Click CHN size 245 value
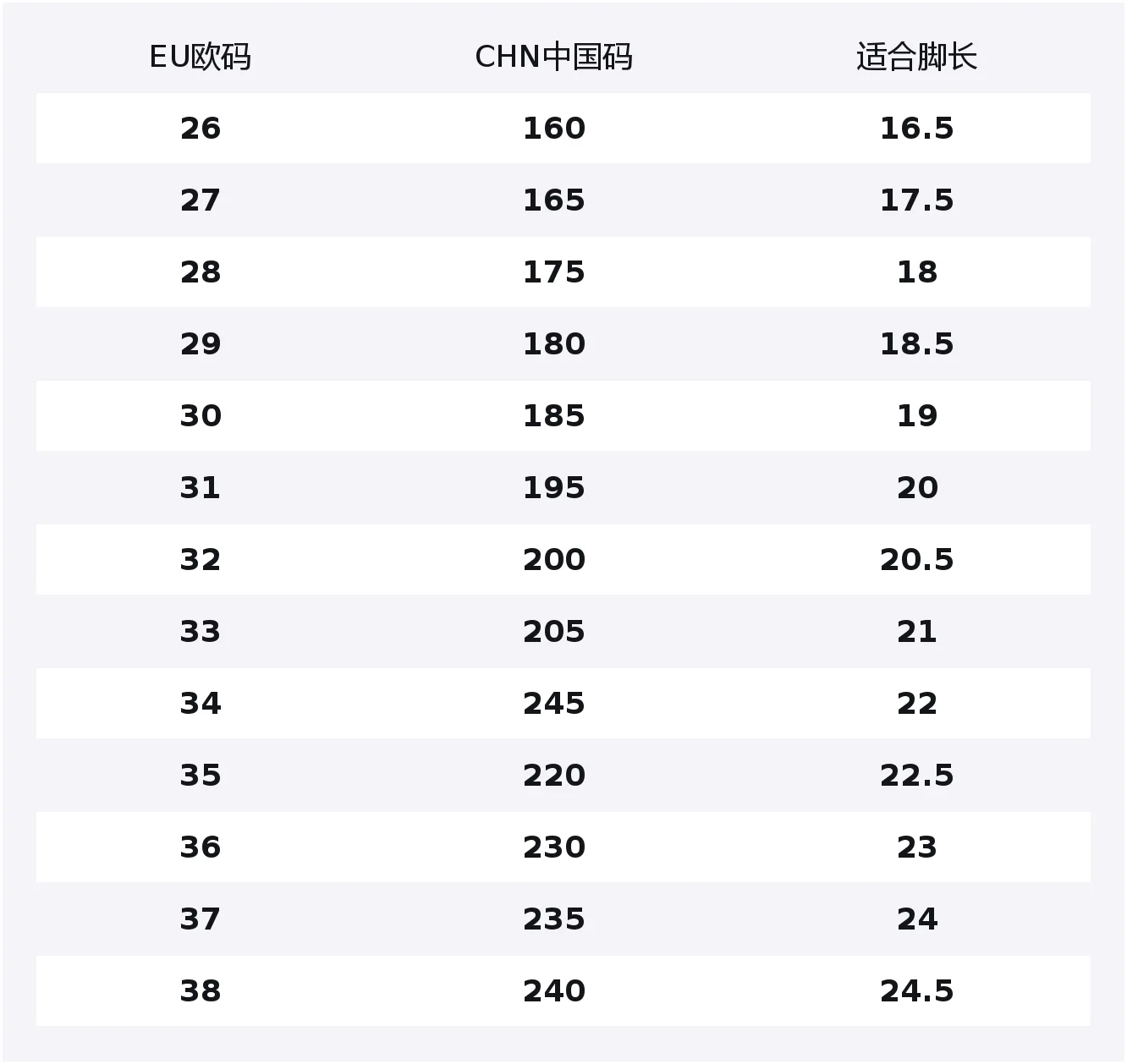The width and height of the screenshot is (1127, 1064). [554, 704]
